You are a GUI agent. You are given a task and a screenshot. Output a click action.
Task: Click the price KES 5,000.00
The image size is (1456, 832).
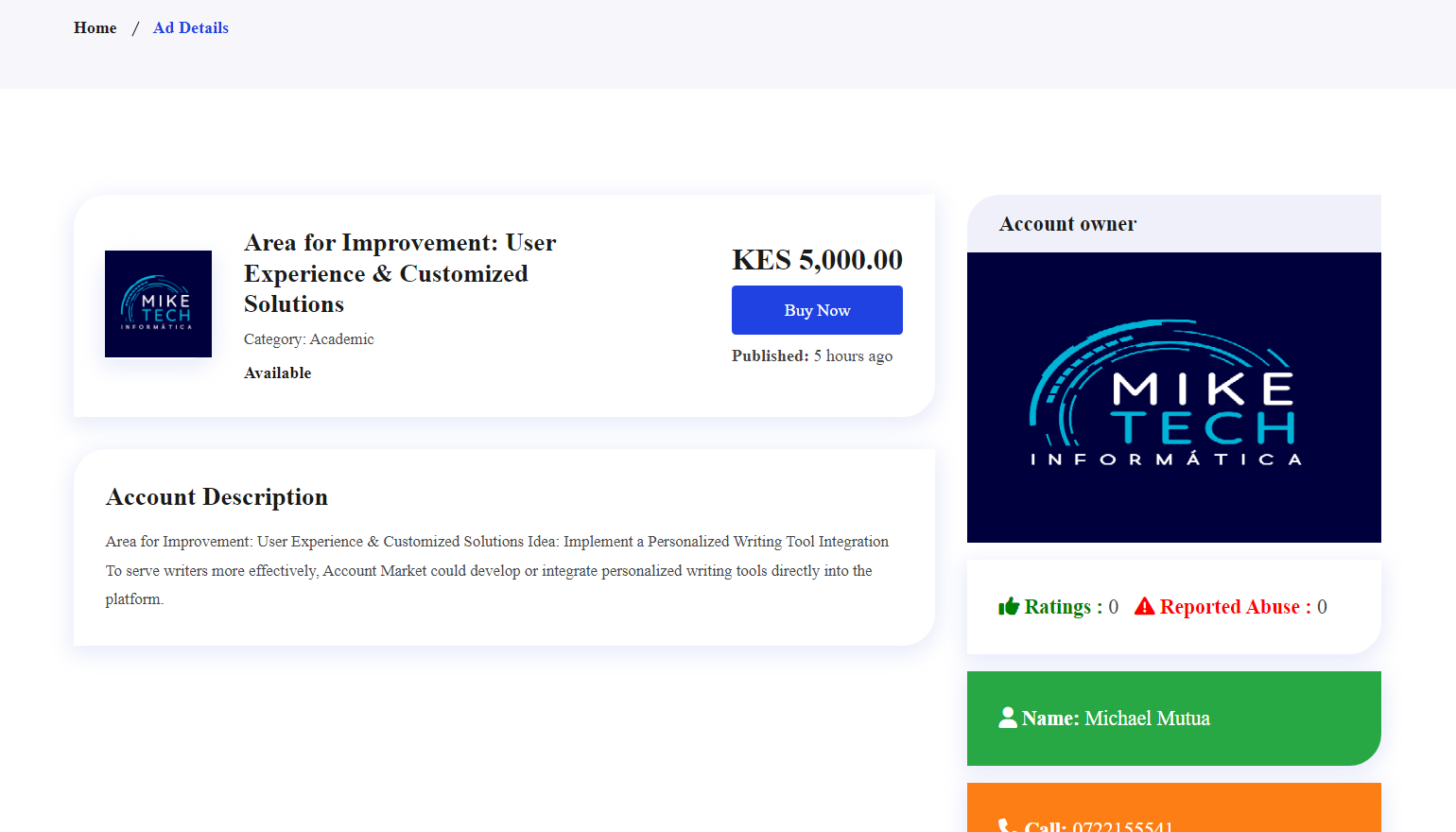pos(817,259)
